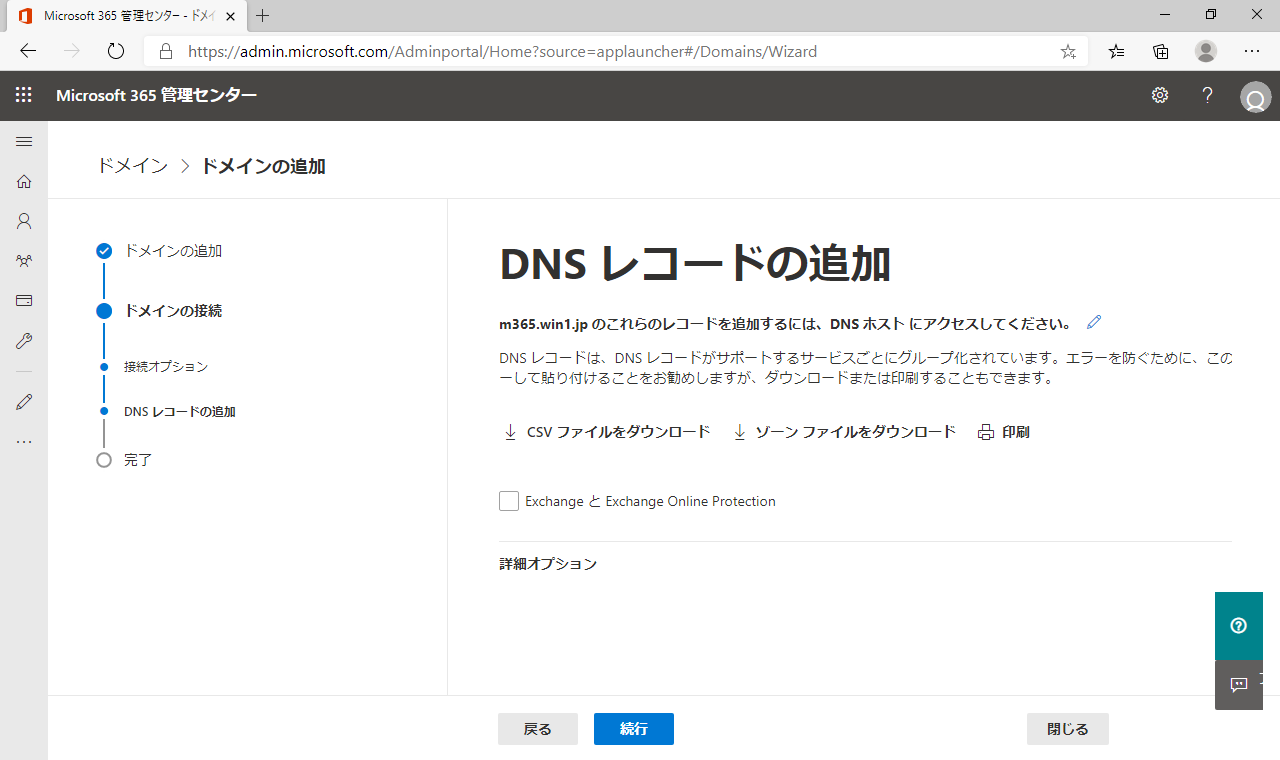This screenshot has width=1280, height=760.
Task: Open settings gear in header
Action: (x=1160, y=95)
